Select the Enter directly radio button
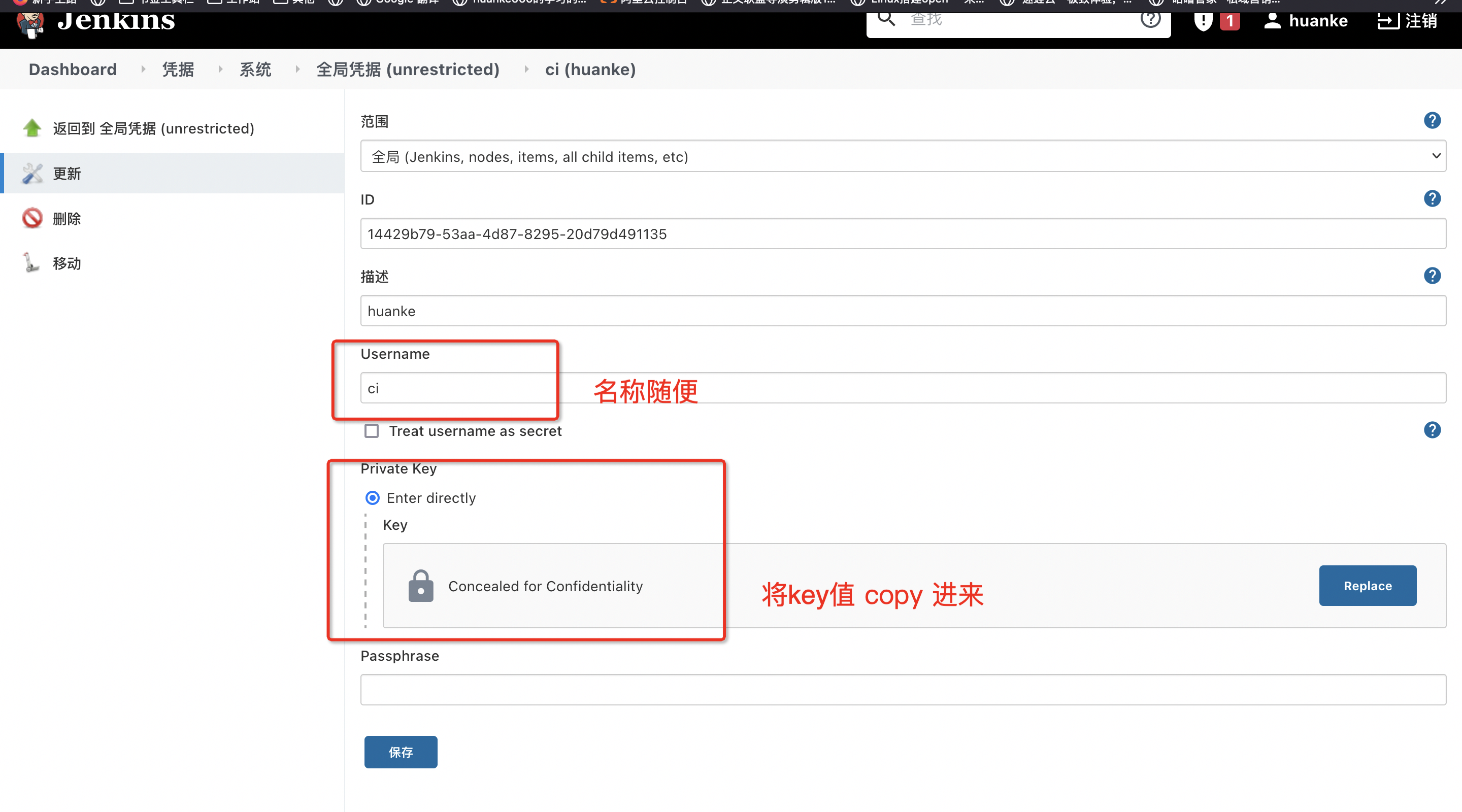Image resolution: width=1462 pixels, height=812 pixels. (x=372, y=498)
